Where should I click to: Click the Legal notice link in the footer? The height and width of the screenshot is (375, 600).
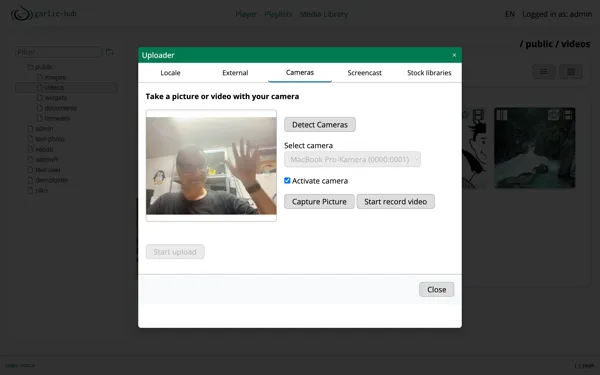(x=20, y=365)
